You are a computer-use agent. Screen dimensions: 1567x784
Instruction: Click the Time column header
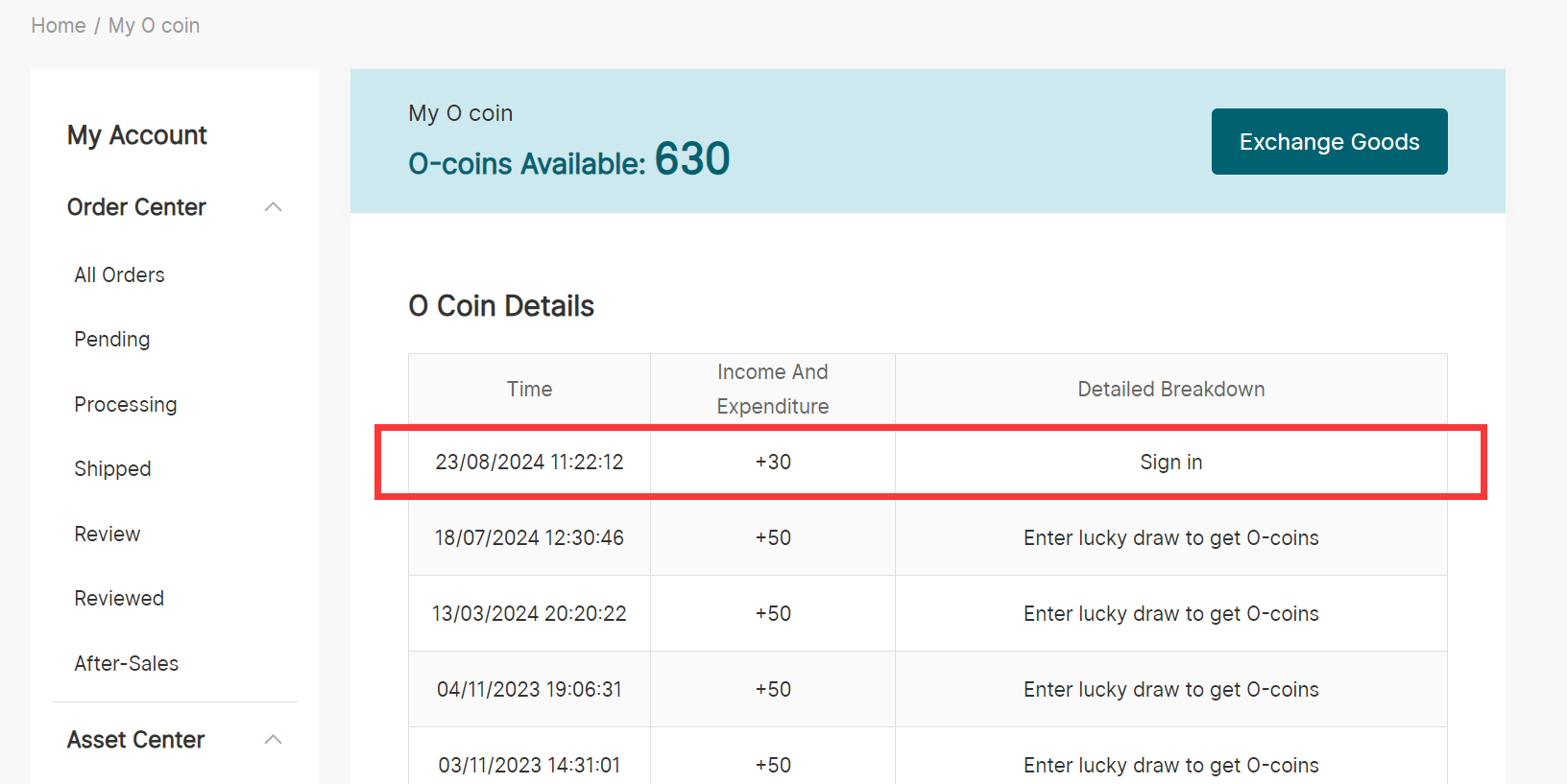529,390
